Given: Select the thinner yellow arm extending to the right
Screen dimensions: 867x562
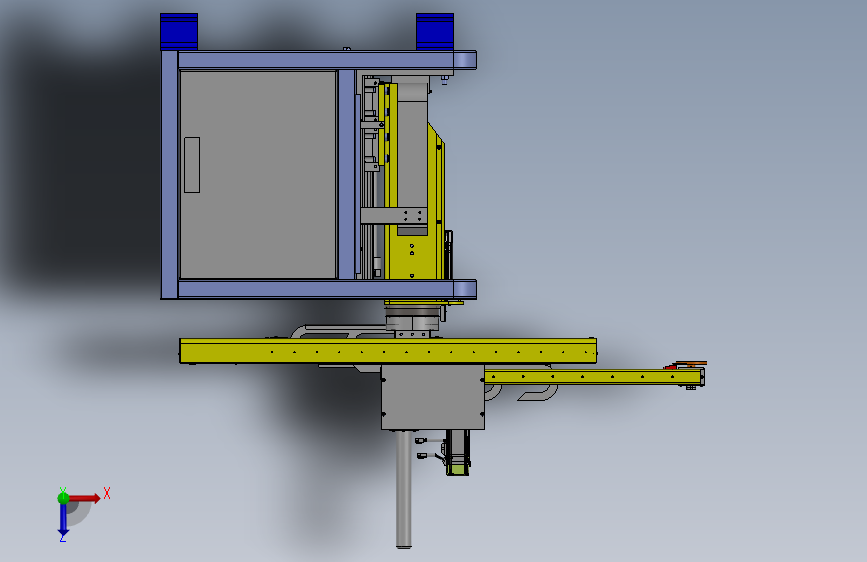Looking at the screenshot, I should pos(594,377).
